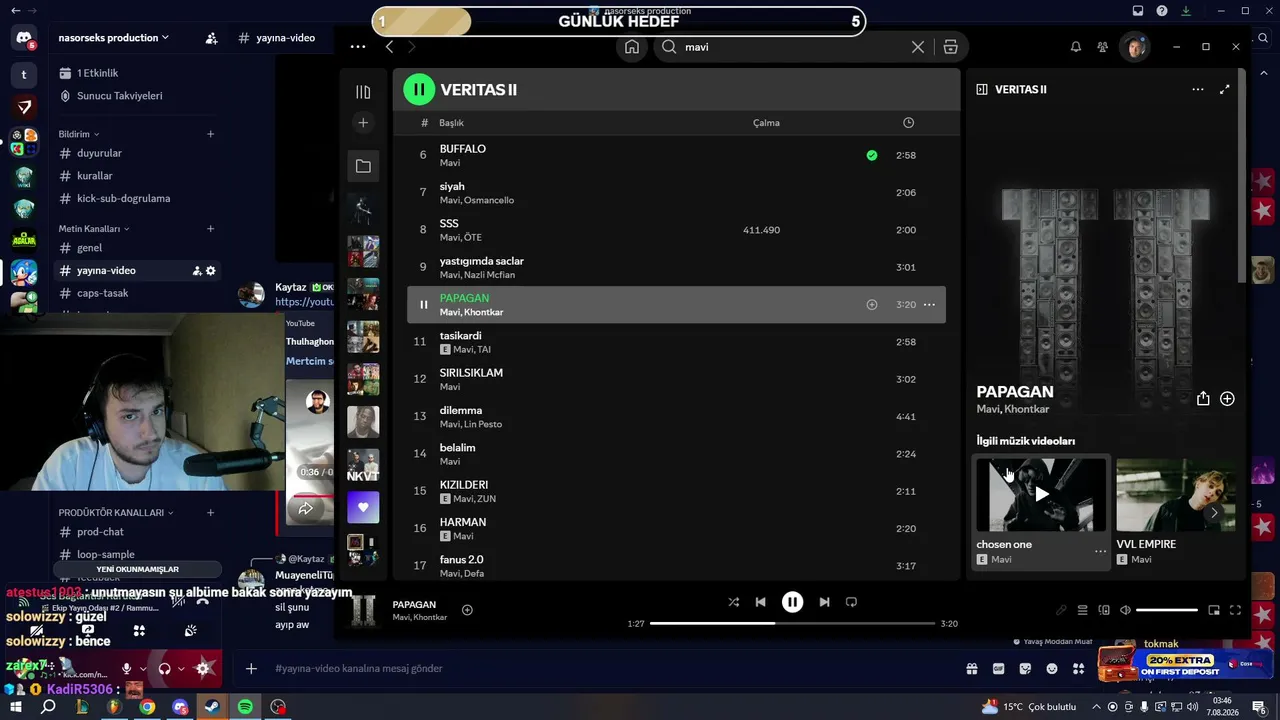Collapse PRODÜKTÖR KANALLARI category
This screenshot has width=1280, height=720.
(116, 513)
